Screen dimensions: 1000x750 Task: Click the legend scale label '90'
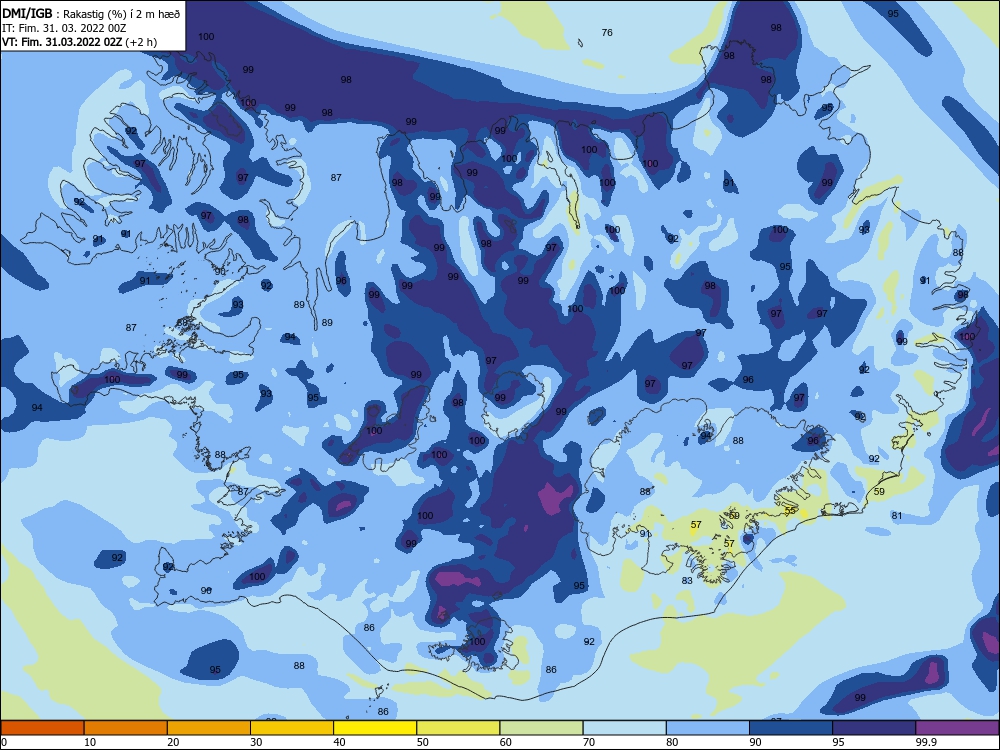(755, 742)
